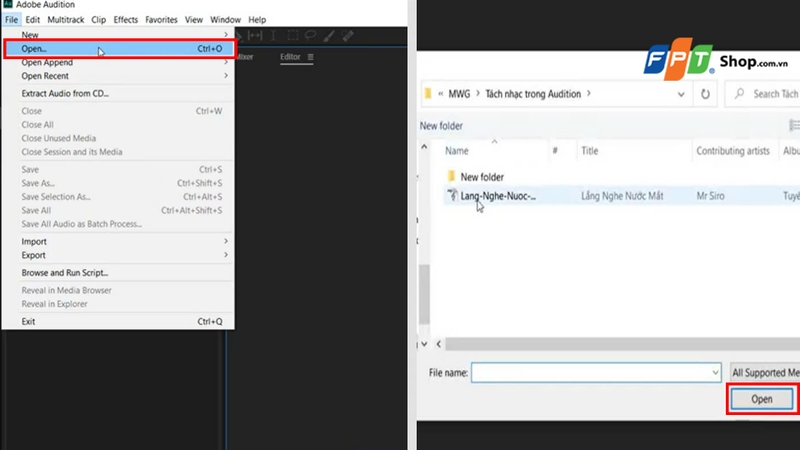Open the Favorites menu
Image resolution: width=800 pixels, height=450 pixels.
(161, 20)
